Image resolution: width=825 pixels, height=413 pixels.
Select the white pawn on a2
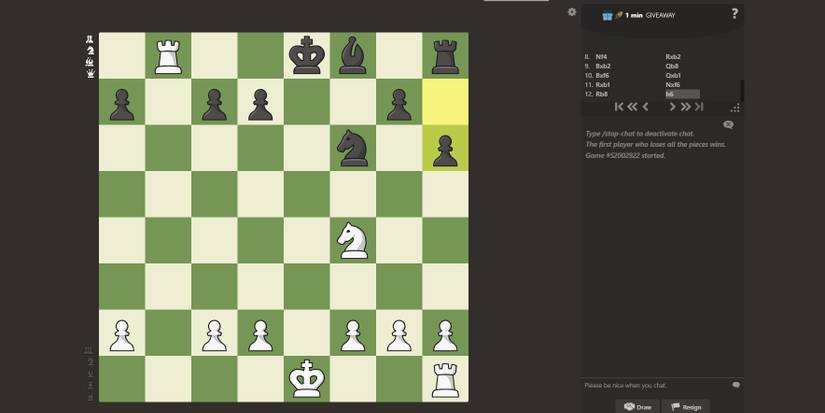click(122, 335)
